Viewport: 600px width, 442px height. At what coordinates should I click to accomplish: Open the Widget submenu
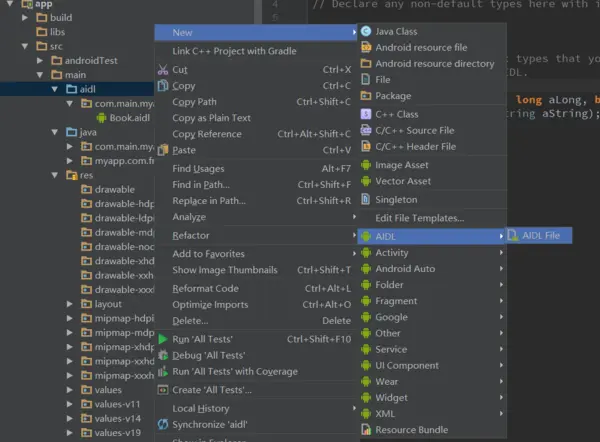tap(432, 398)
